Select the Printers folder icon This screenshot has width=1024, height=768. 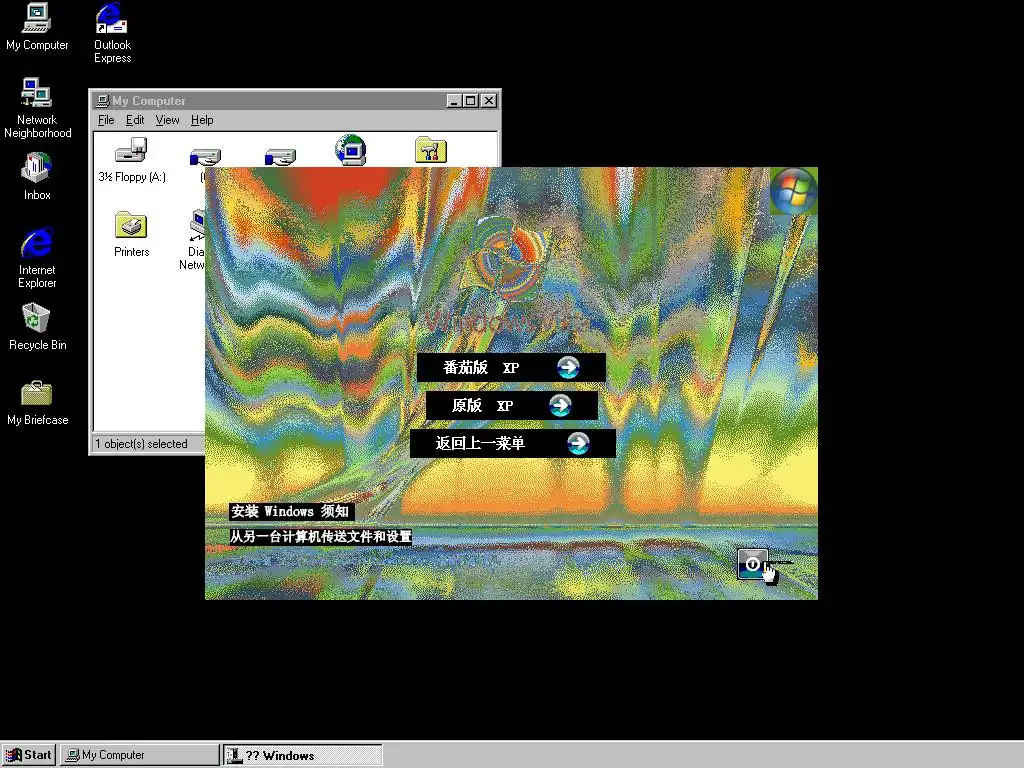(131, 234)
